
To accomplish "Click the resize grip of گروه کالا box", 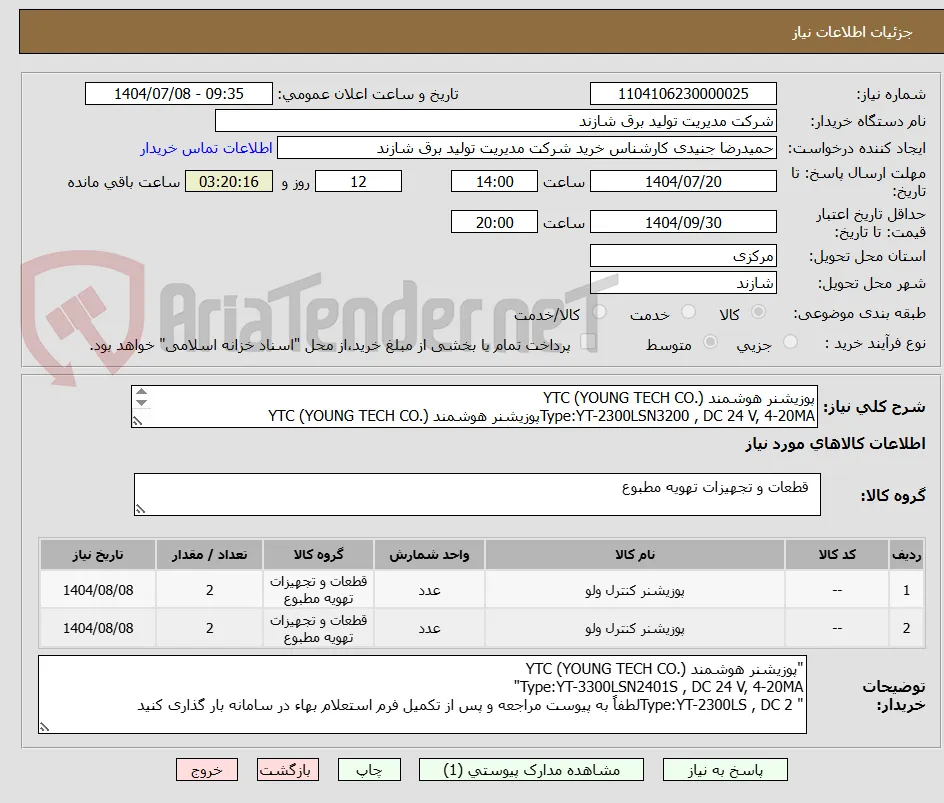I will click(140, 509).
